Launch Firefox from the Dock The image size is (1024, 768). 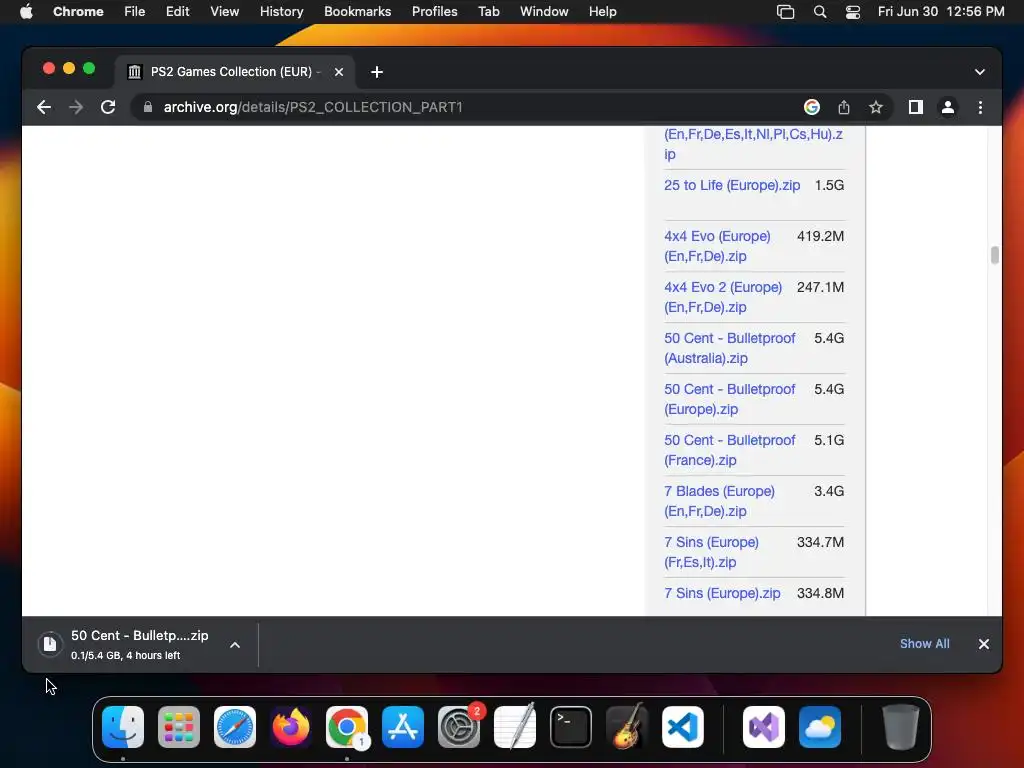[291, 727]
